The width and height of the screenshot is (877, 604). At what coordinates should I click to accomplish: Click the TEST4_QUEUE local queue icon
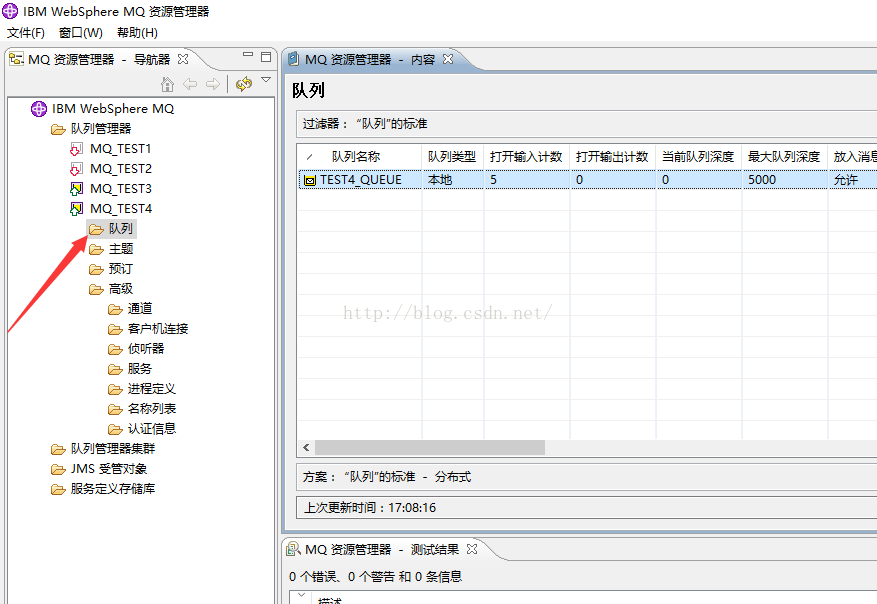pyautogui.click(x=310, y=181)
